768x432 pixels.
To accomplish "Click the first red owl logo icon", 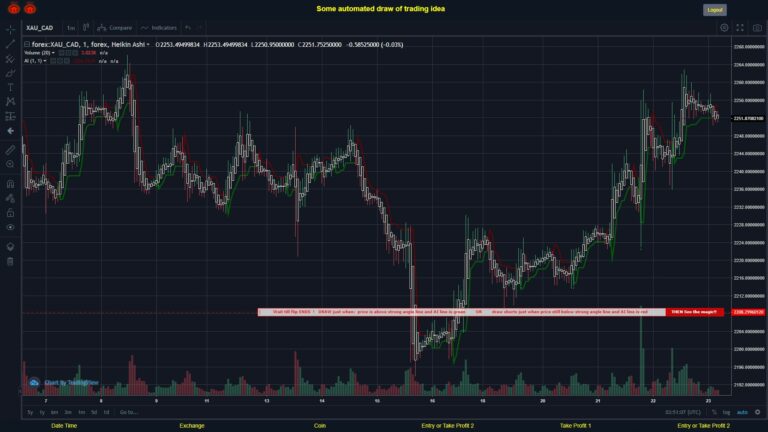I will (14, 8).
